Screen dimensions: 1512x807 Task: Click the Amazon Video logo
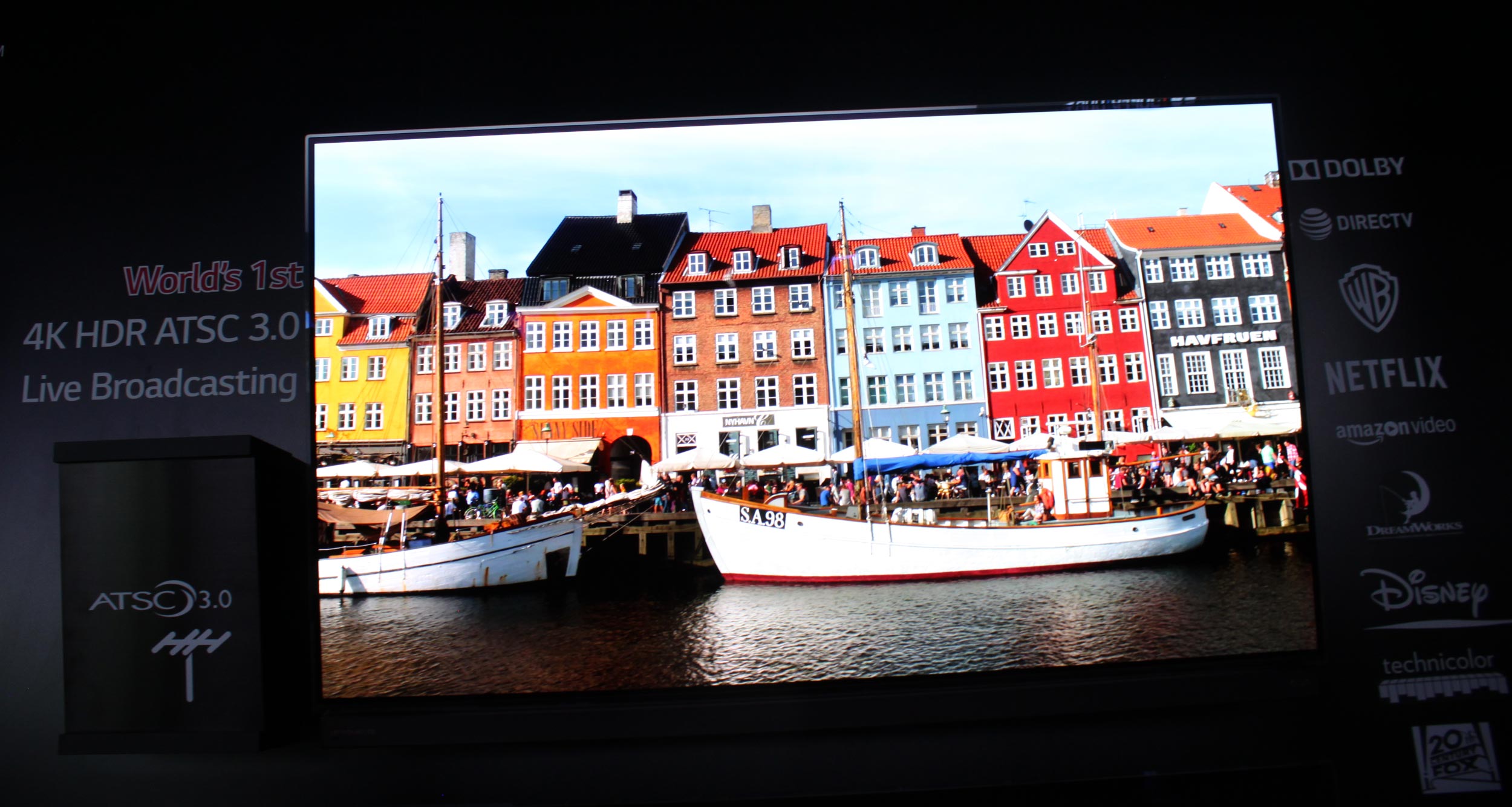point(1395,430)
